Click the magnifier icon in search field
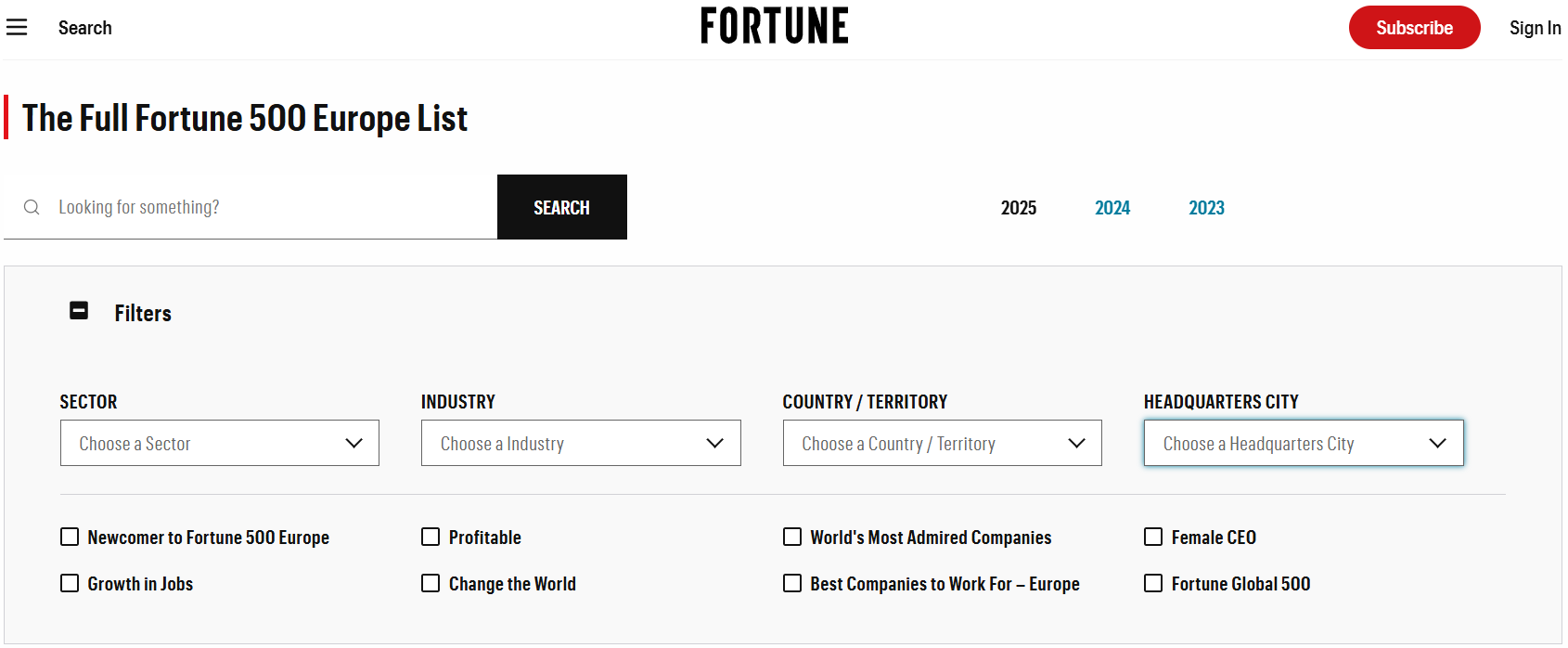1568x648 pixels. pyautogui.click(x=32, y=207)
